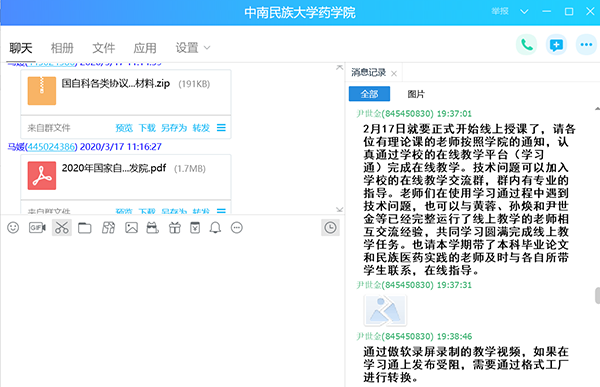Click the send-image picture icon

tap(131, 228)
